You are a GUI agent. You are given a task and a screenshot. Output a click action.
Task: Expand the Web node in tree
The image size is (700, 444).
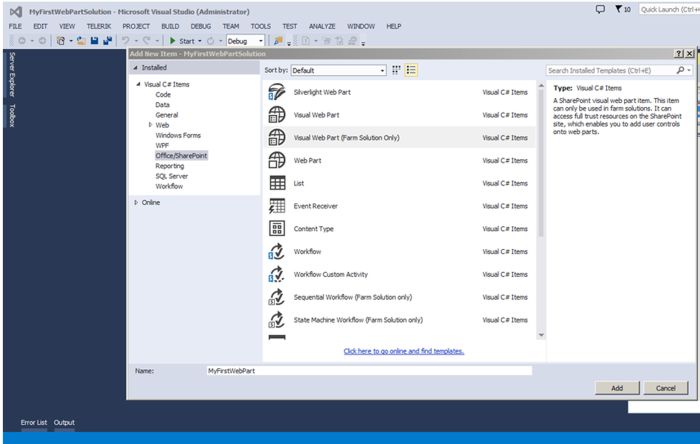click(x=151, y=125)
